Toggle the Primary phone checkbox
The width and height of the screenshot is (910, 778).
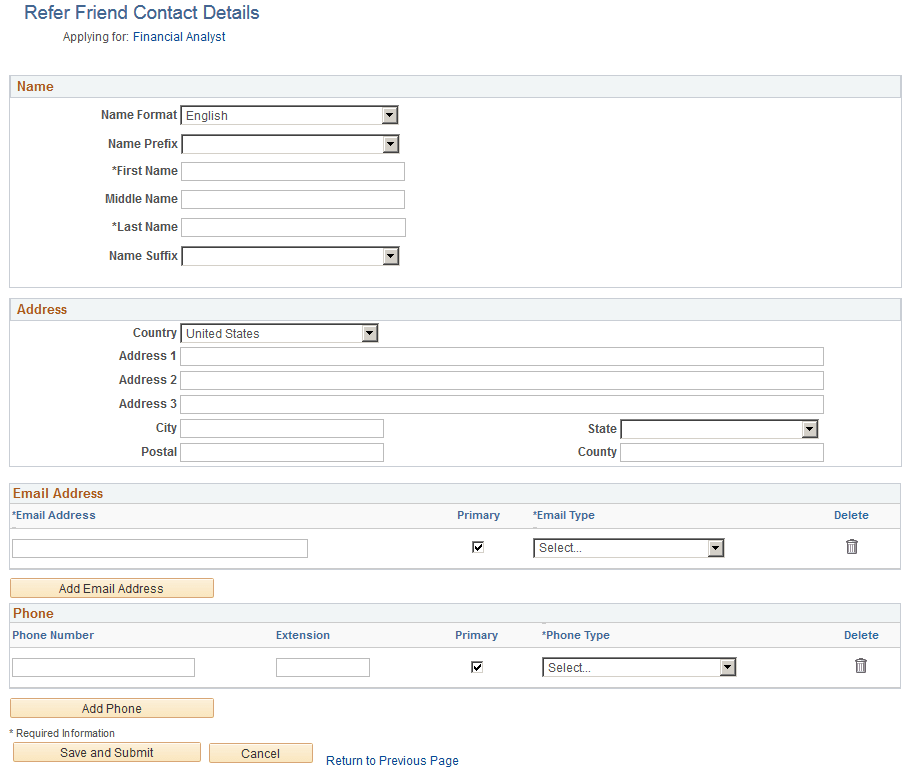coord(476,666)
